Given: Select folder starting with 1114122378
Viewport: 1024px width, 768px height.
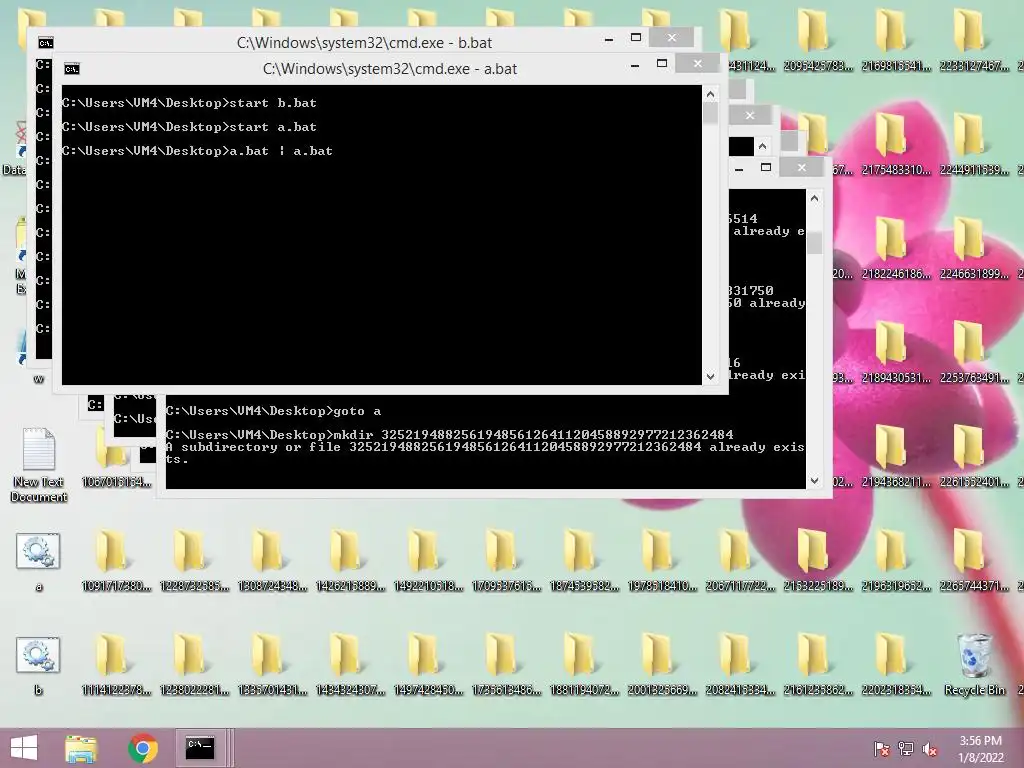Looking at the screenshot, I should coord(116,665).
